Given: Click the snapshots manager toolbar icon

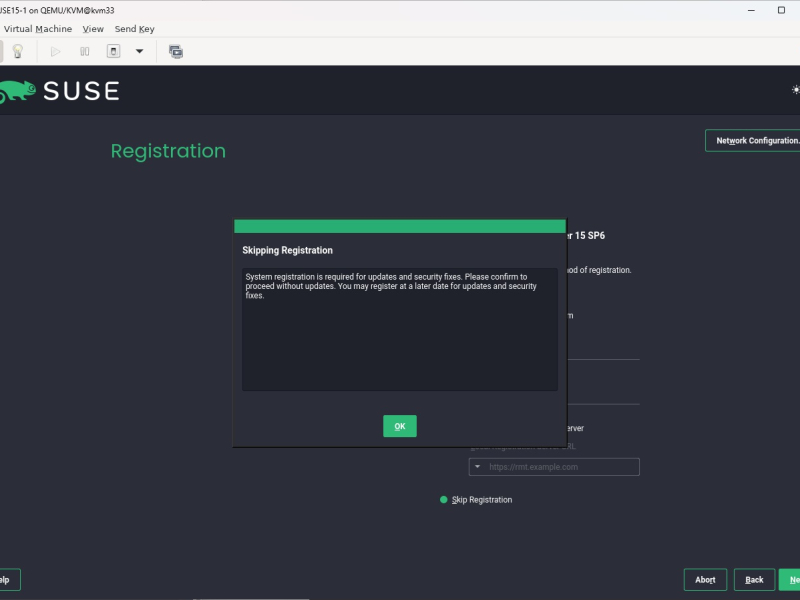Looking at the screenshot, I should [x=176, y=52].
